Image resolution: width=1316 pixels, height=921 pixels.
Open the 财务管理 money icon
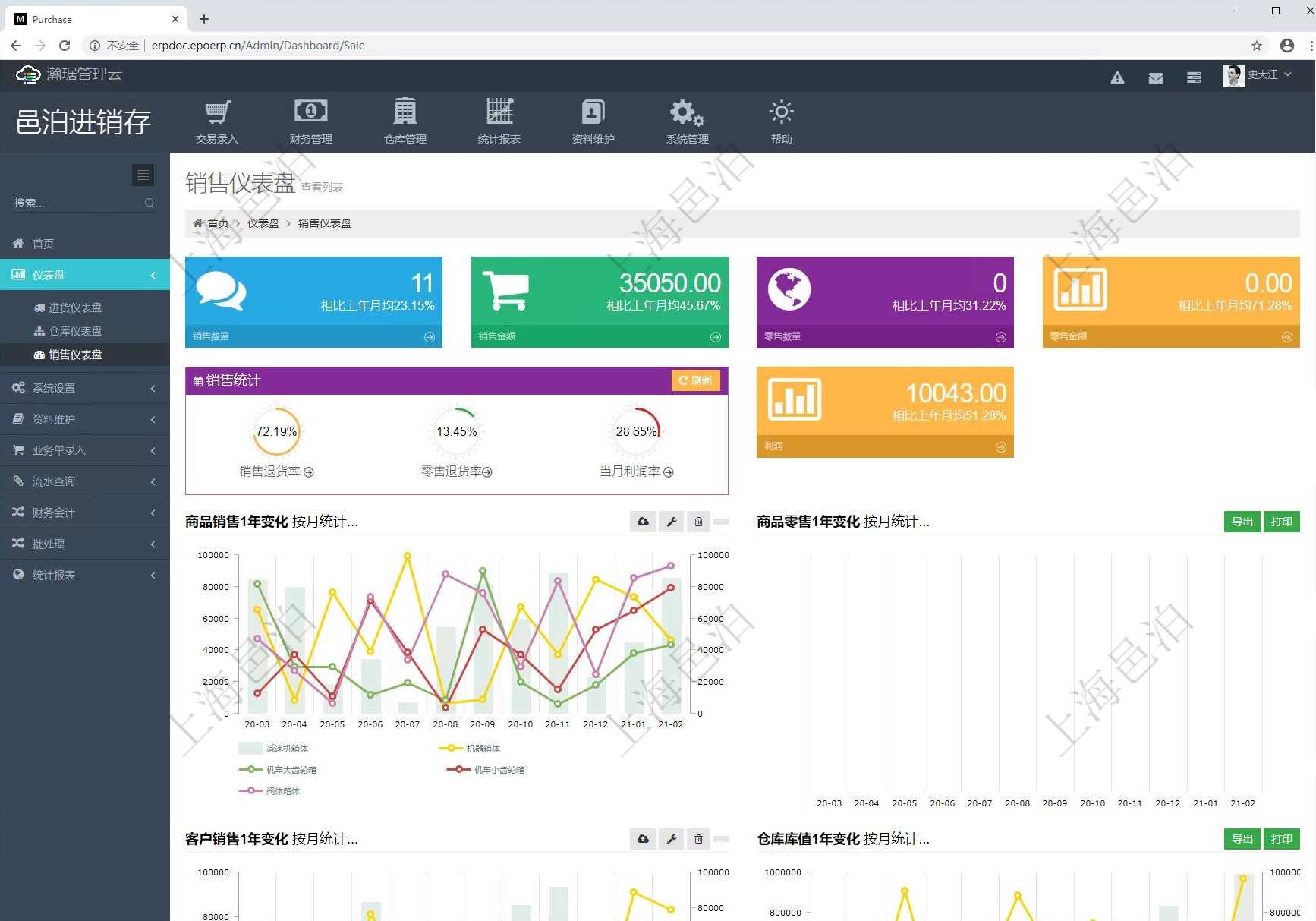311,112
